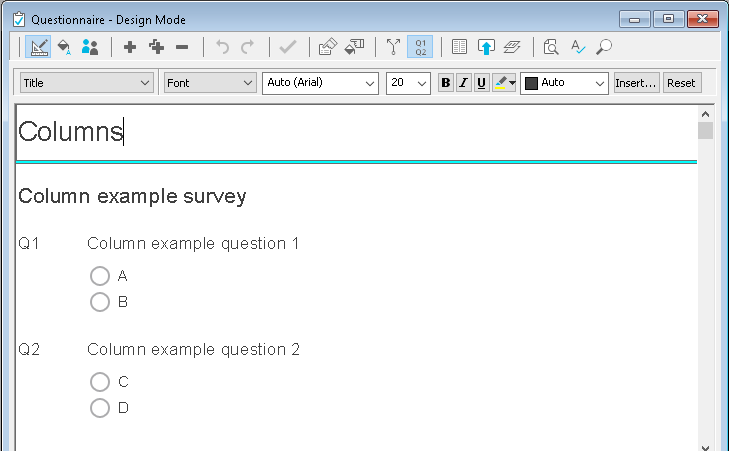
Task: Open the Auto text color swatch
Action: (x=564, y=83)
